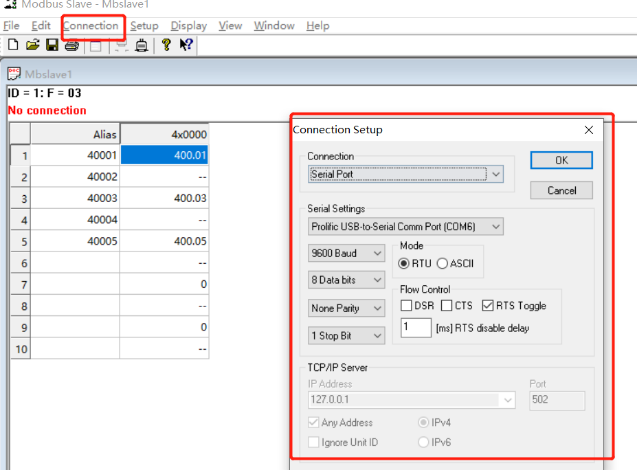Screen dimensions: 637x470
Task: Click the New document toolbar icon
Action: (x=13, y=45)
